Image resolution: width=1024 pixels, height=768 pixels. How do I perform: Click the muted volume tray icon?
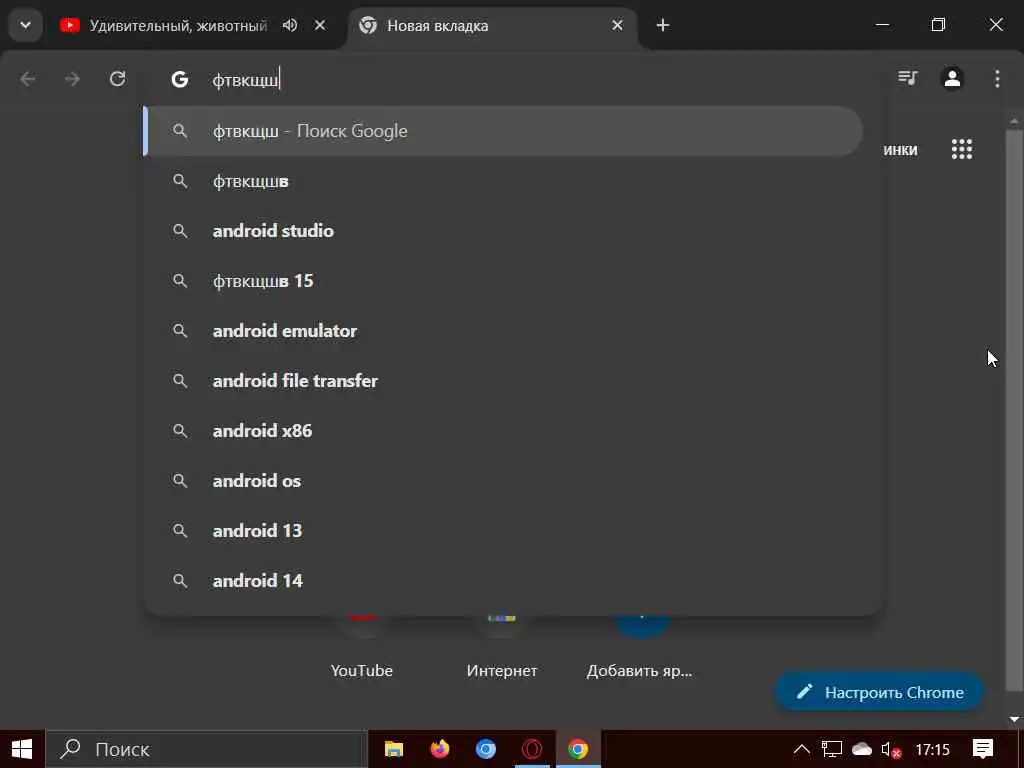pyautogui.click(x=891, y=750)
